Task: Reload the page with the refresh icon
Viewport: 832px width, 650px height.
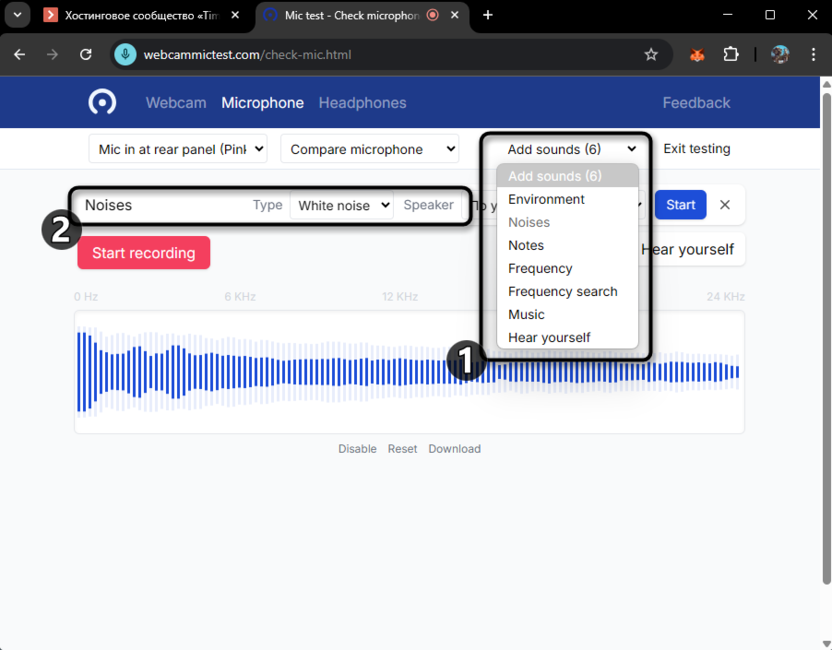Action: coord(86,55)
